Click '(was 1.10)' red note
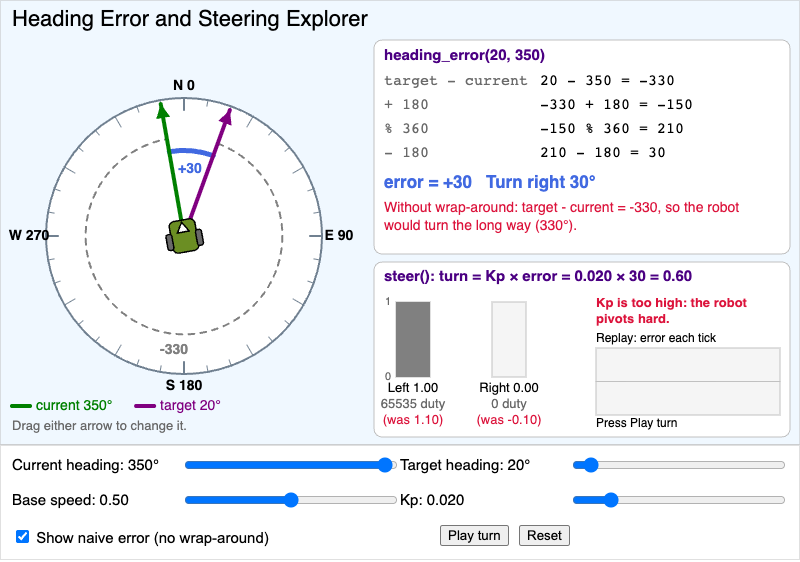Viewport: 800px width, 562px height. tap(413, 420)
